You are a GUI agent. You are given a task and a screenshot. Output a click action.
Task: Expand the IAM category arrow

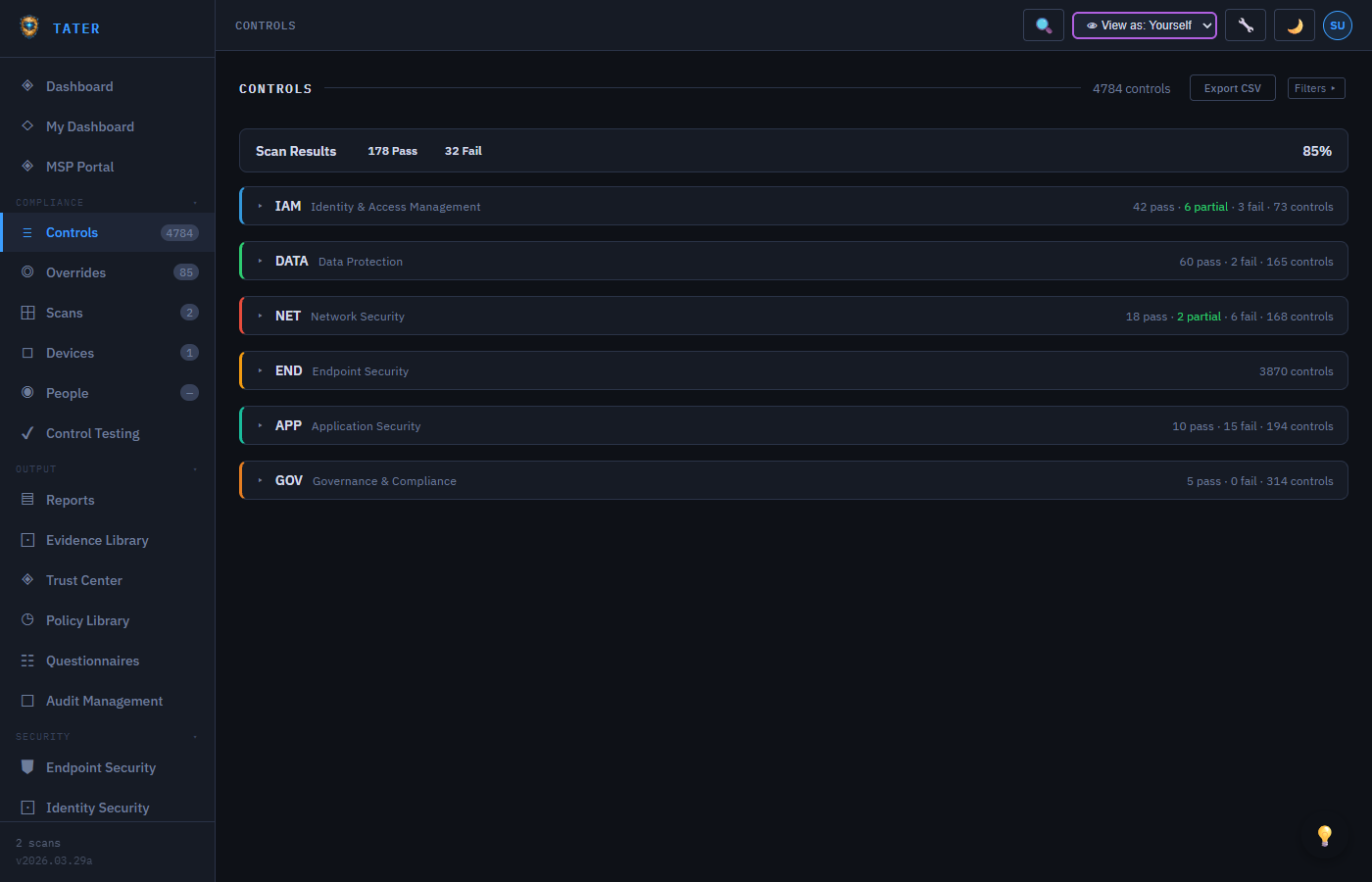[x=260, y=206]
